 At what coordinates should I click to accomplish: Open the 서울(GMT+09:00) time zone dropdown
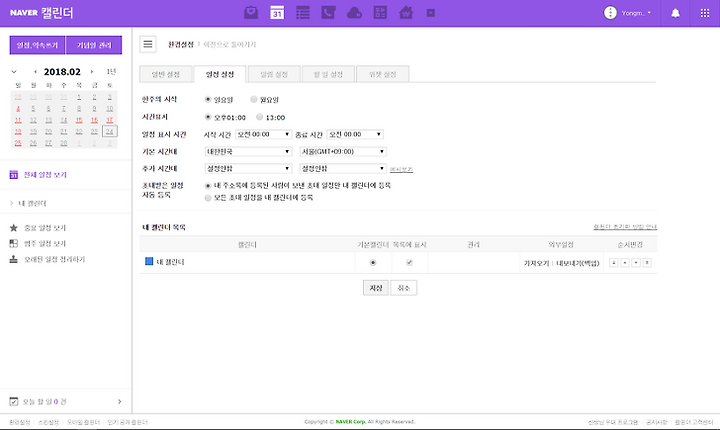[x=343, y=152]
